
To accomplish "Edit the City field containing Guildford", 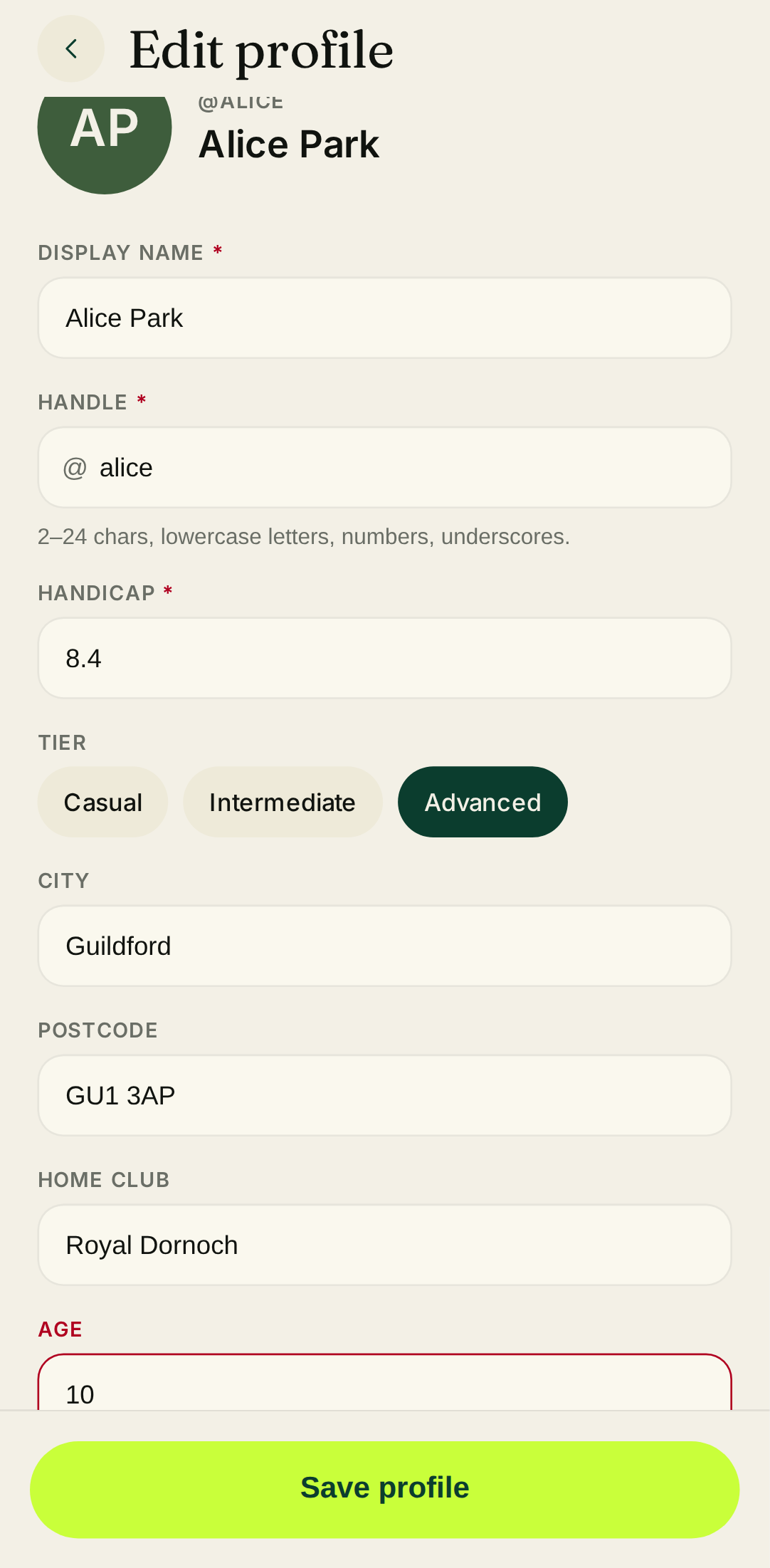I will point(384,946).
